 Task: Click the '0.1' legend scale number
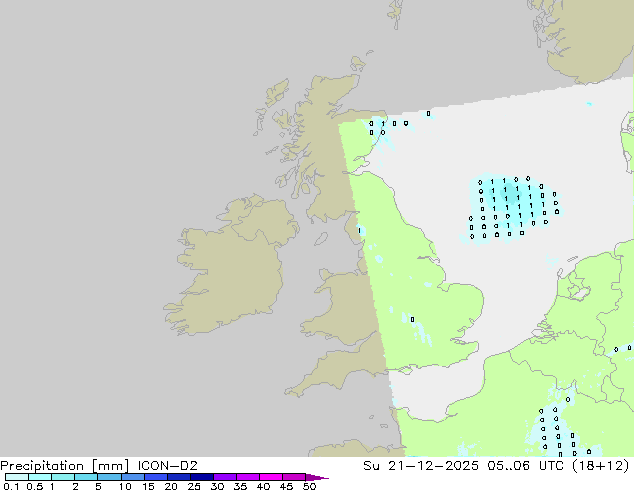coord(11,486)
